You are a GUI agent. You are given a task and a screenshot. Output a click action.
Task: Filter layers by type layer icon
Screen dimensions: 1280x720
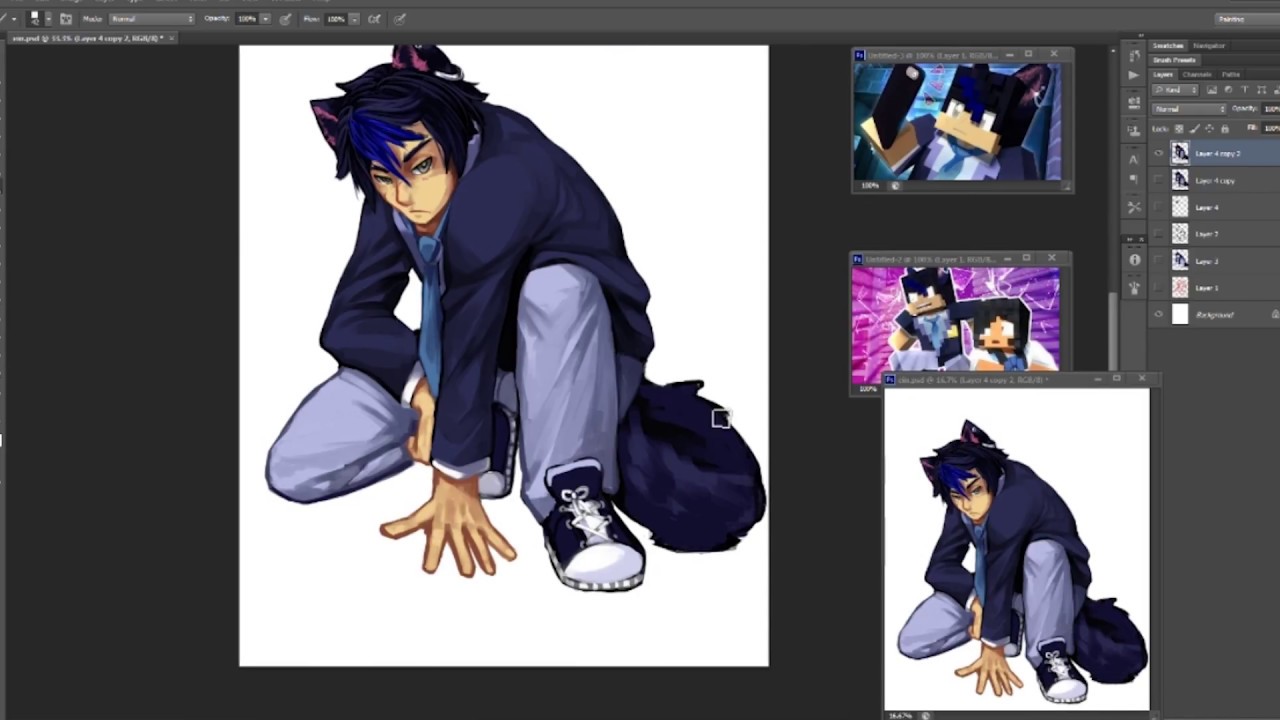coord(1245,90)
